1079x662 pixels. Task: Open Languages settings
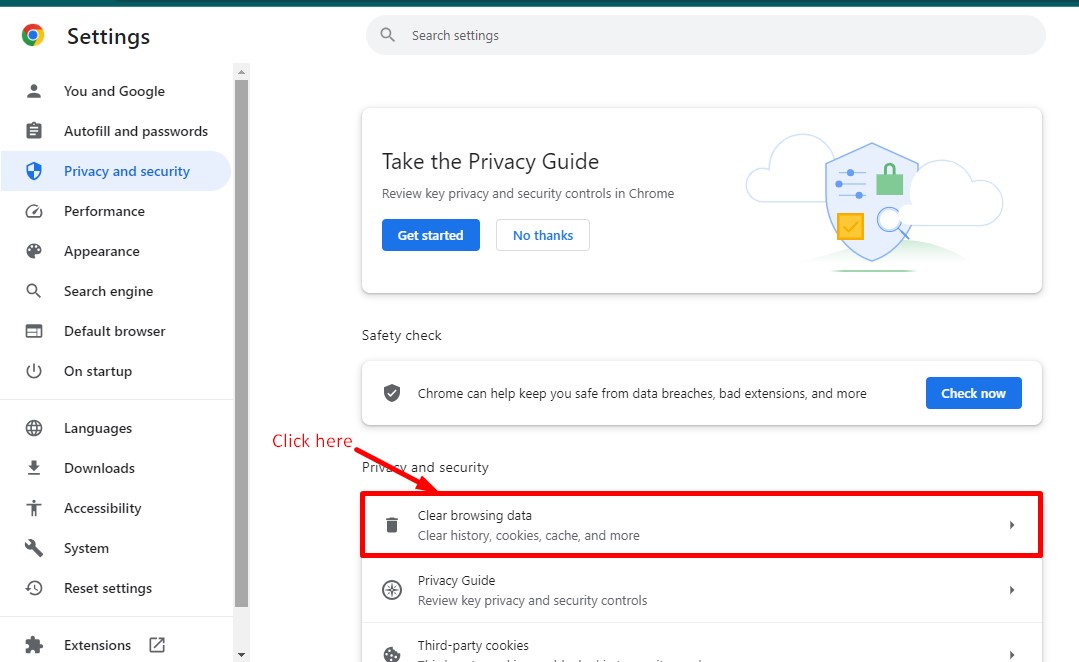tap(116, 428)
